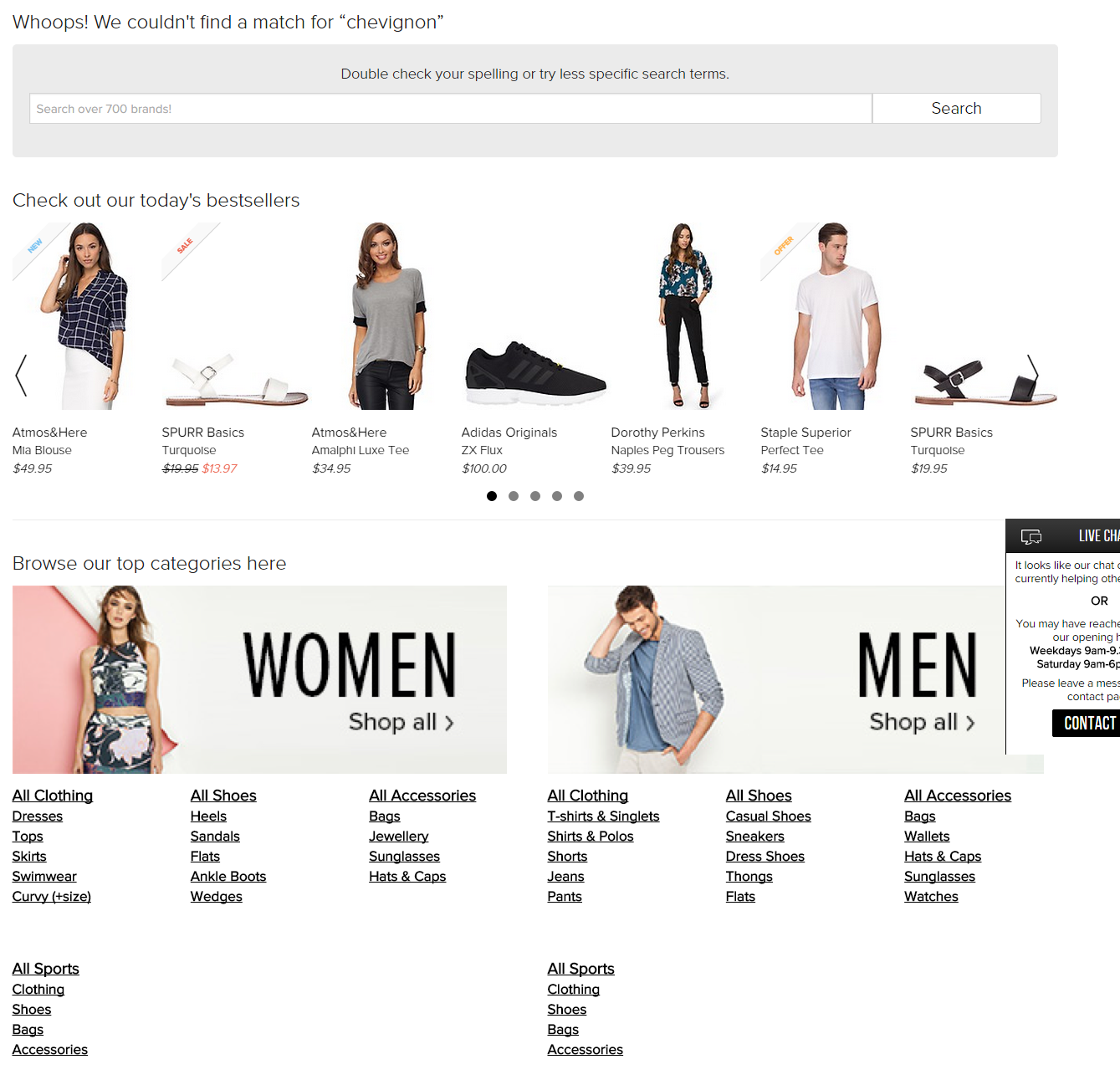The height and width of the screenshot is (1085, 1120).
Task: Open the Wallets category
Action: pyautogui.click(x=927, y=837)
